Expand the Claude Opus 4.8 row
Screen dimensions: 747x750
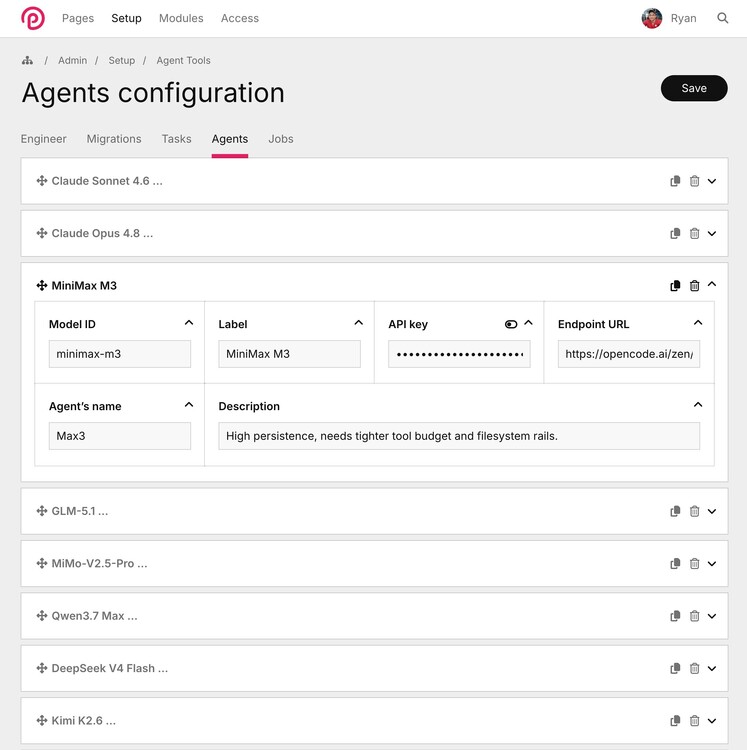click(712, 233)
